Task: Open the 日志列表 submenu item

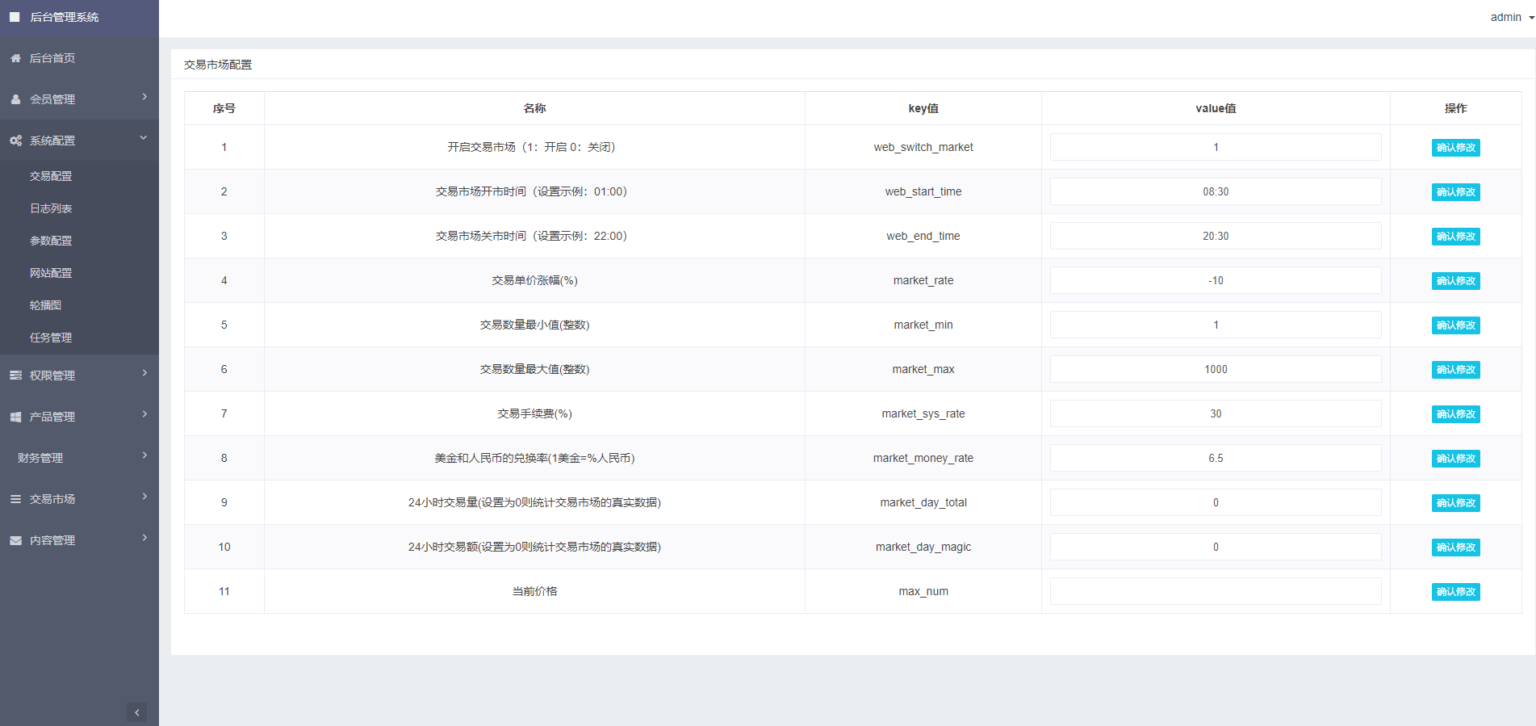Action: click(x=51, y=209)
